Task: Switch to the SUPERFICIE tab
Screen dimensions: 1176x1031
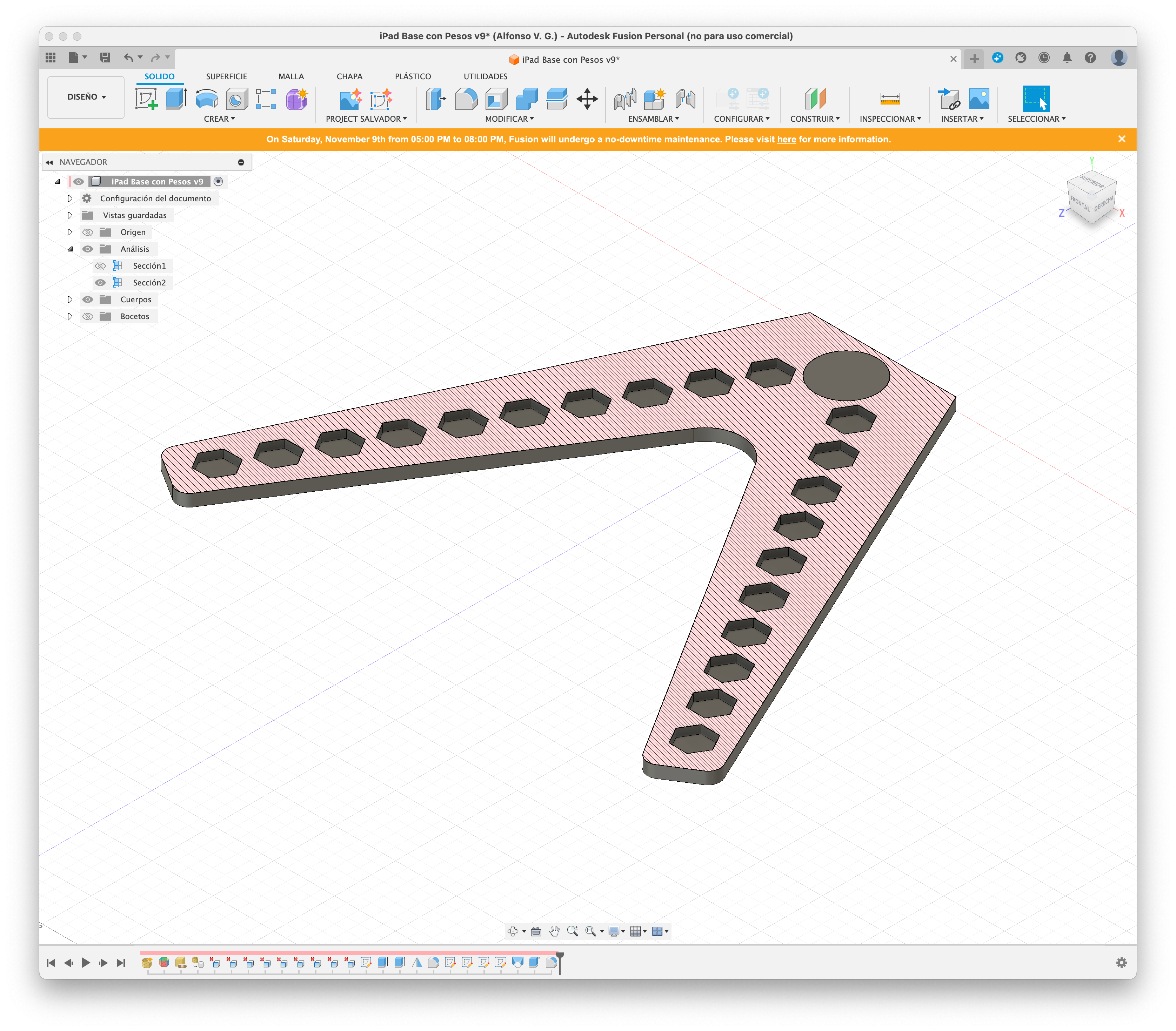Action: click(227, 76)
